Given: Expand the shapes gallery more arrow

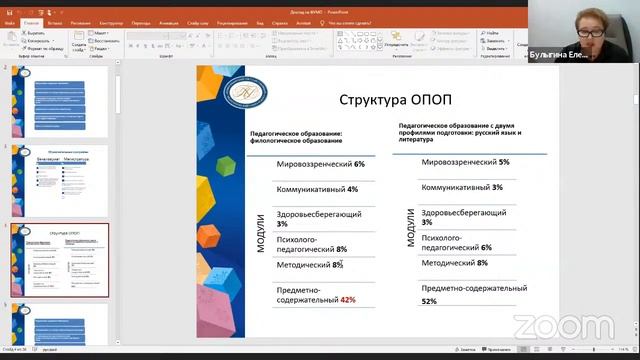Looking at the screenshot, I should click(x=380, y=48).
